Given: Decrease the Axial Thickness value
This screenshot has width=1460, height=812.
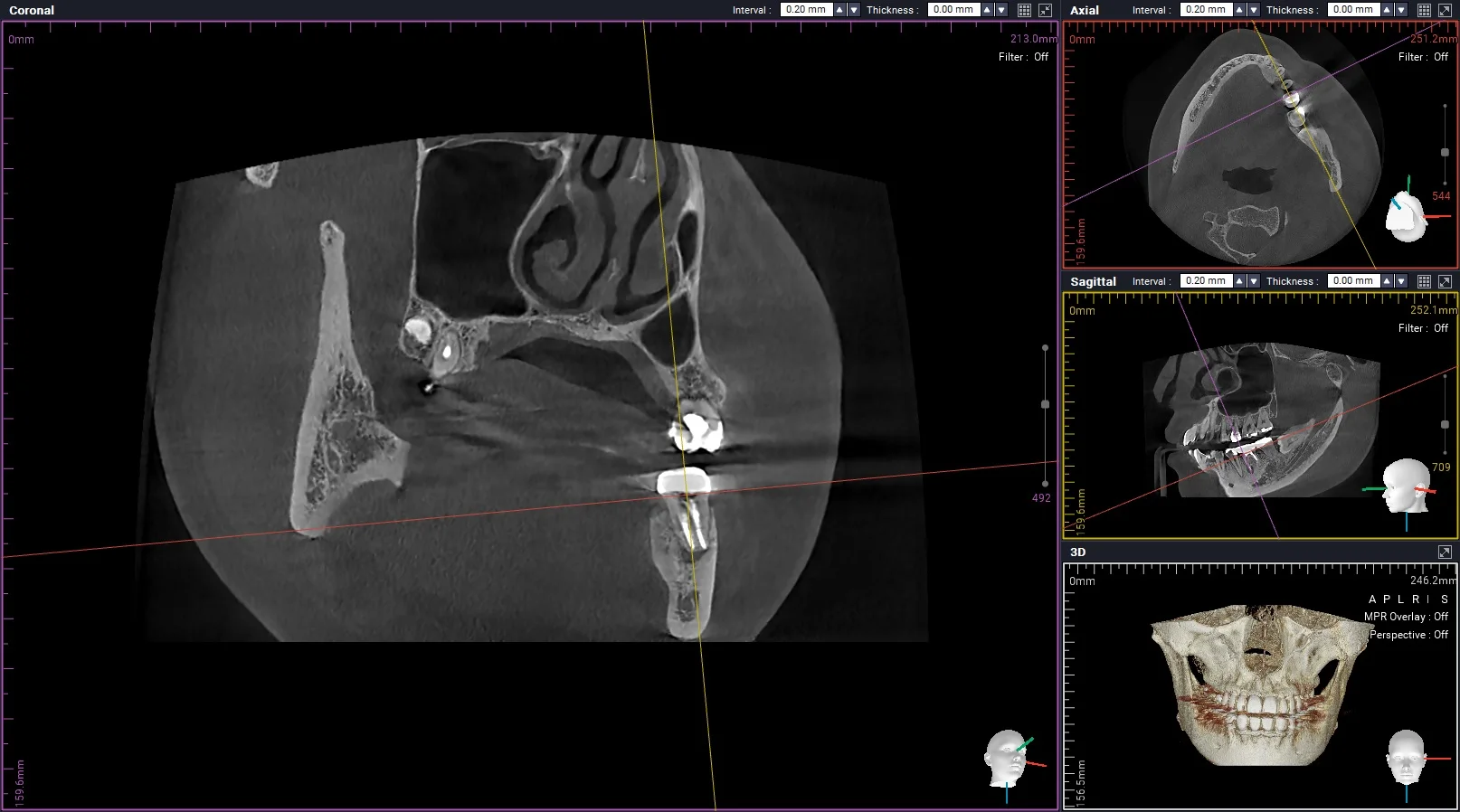Looking at the screenshot, I should [x=1400, y=10].
